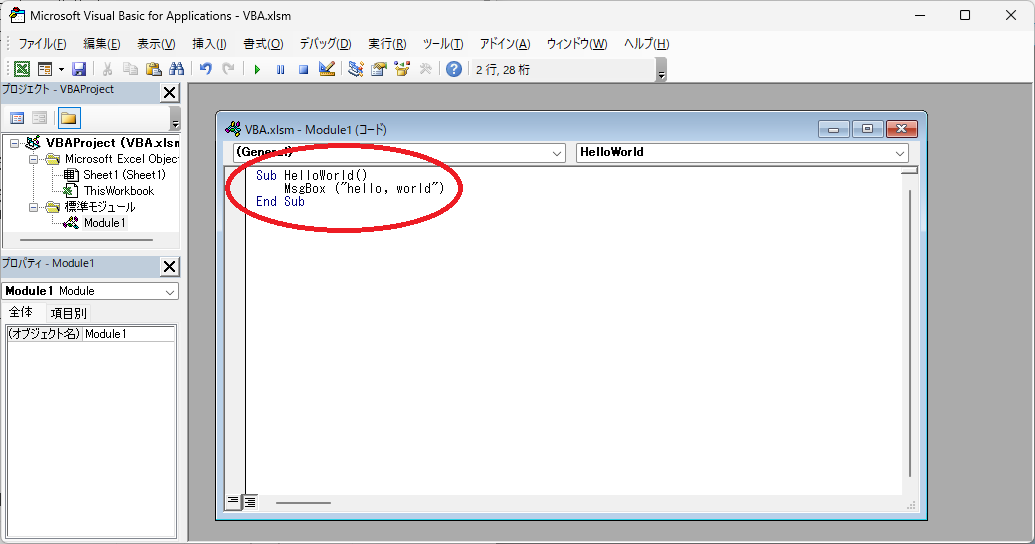
Task: Minimize the Module1 code window
Action: click(833, 129)
